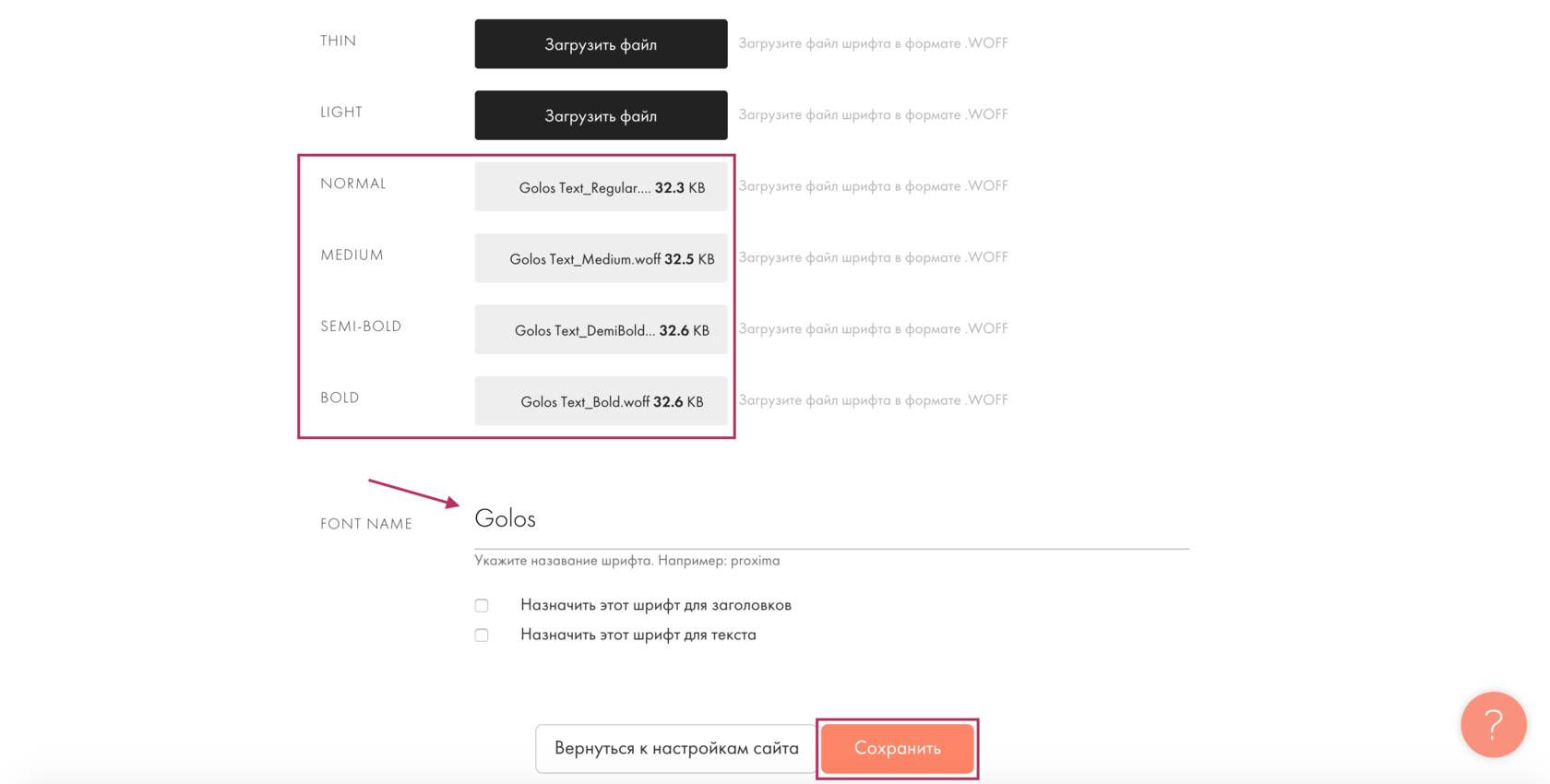Open the help question mark bubble
This screenshot has width=1550, height=784.
click(1493, 724)
